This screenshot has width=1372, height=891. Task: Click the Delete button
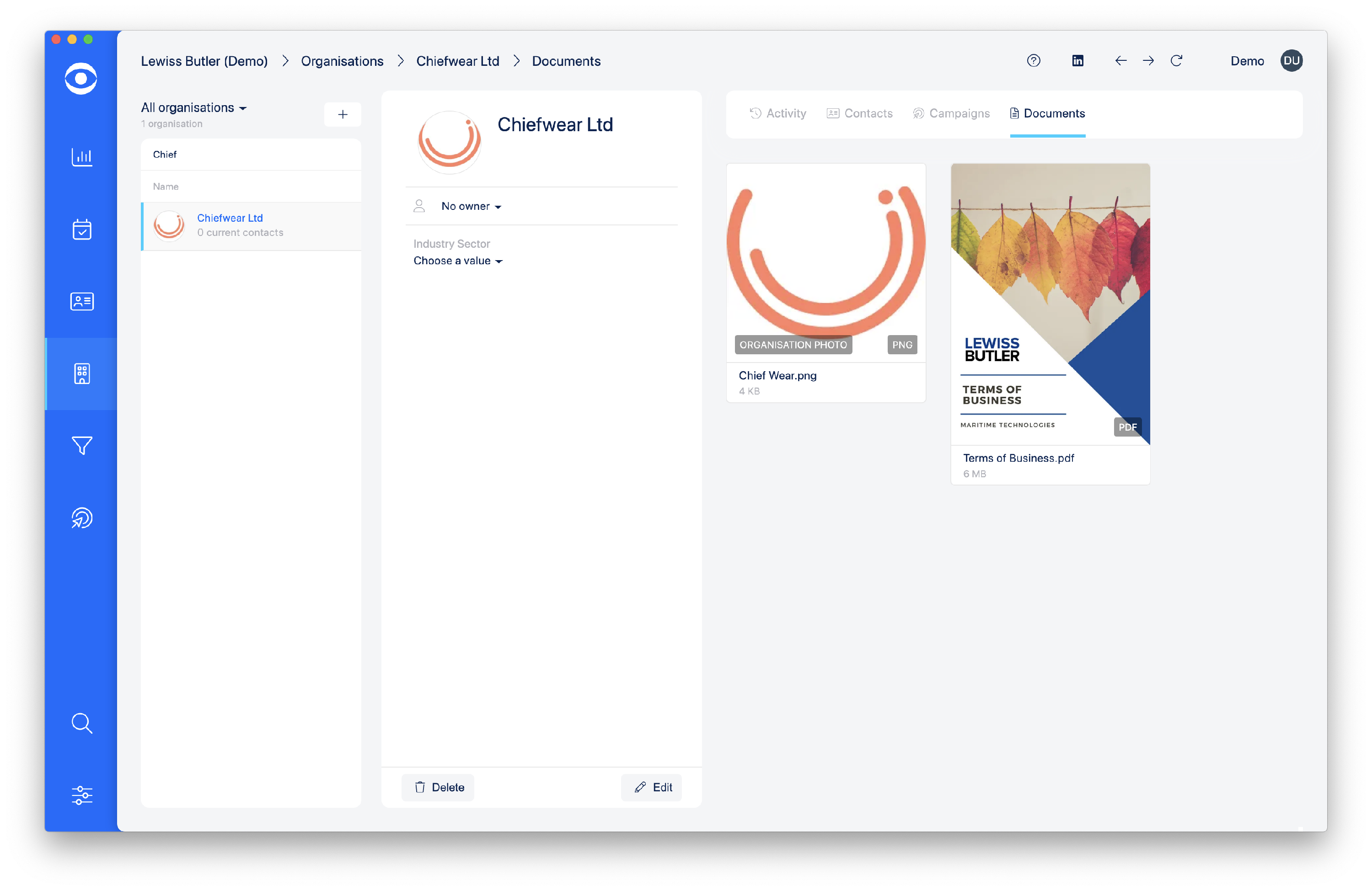[x=438, y=787]
